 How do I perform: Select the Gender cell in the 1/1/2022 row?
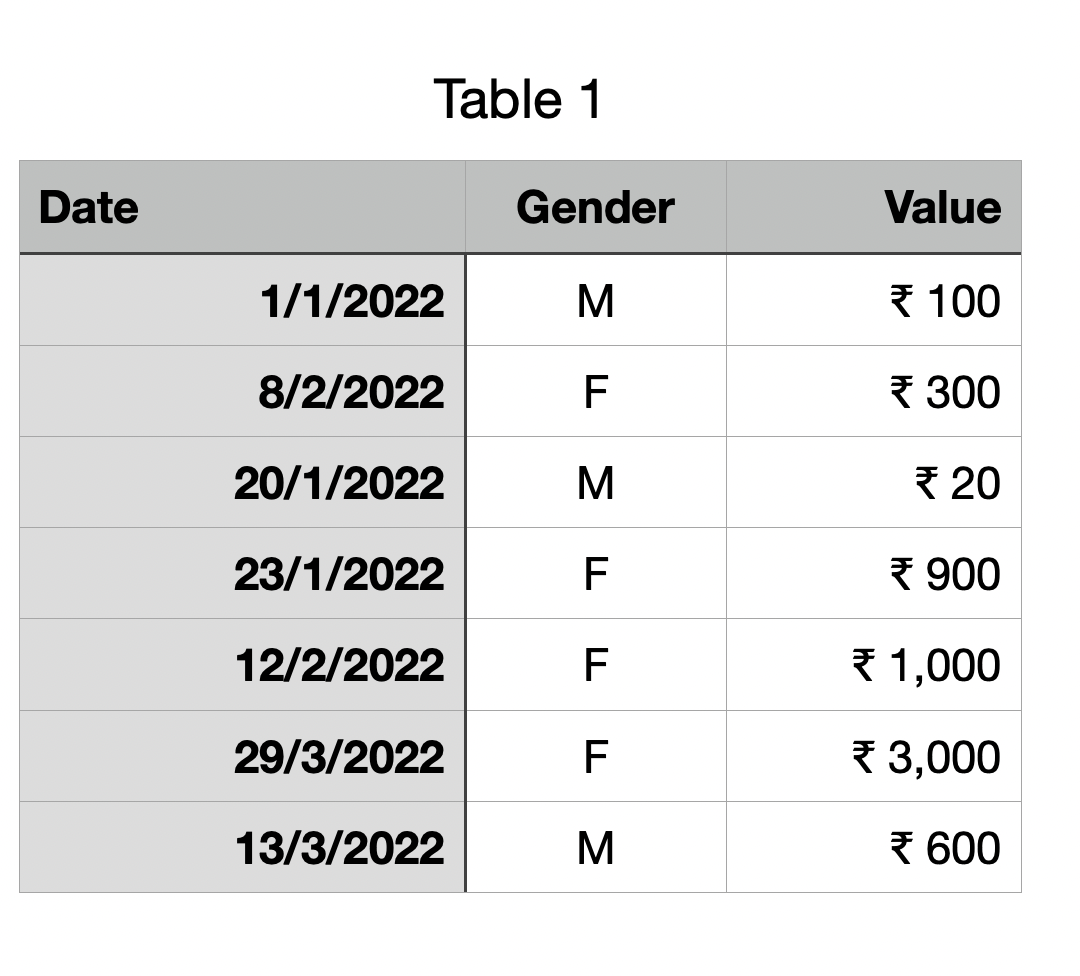pos(595,300)
